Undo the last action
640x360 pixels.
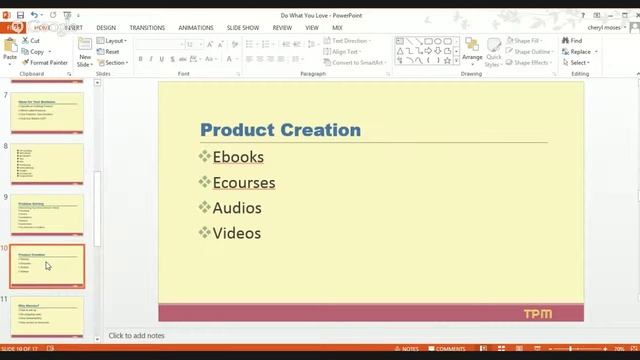click(34, 15)
